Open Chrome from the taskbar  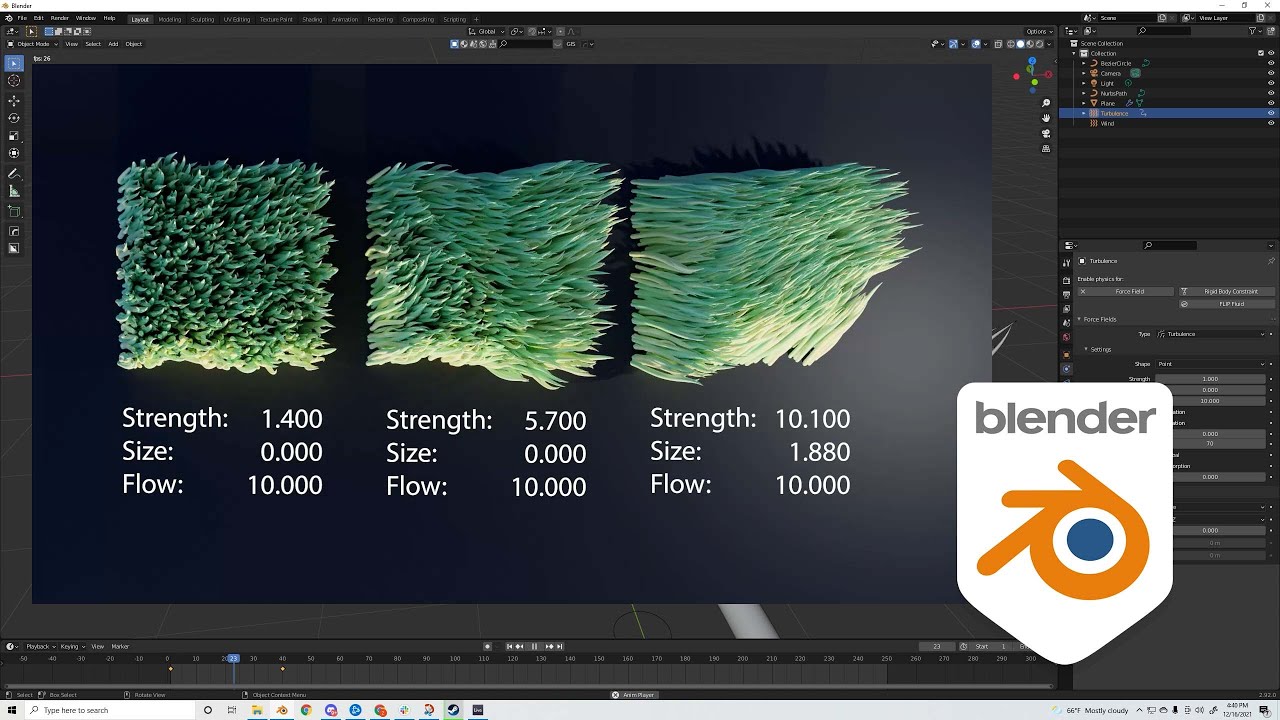(306, 710)
